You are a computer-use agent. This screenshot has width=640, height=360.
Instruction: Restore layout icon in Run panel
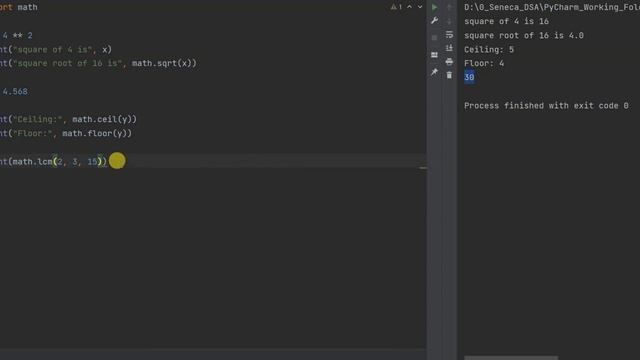[x=434, y=55]
